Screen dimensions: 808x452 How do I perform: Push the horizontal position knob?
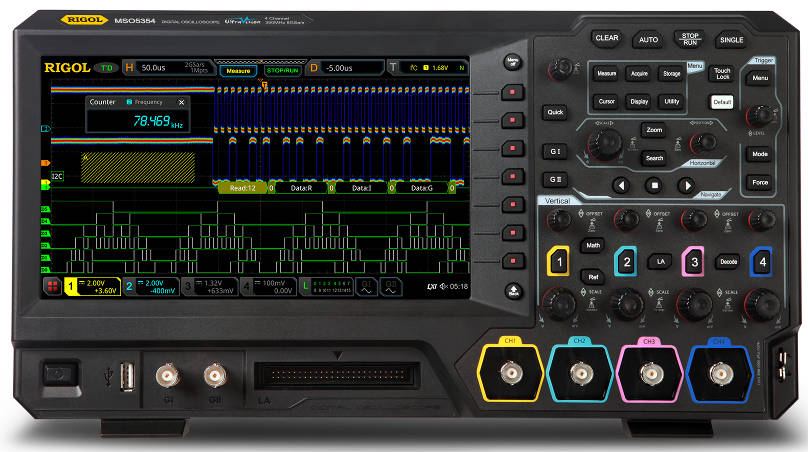coord(703,143)
